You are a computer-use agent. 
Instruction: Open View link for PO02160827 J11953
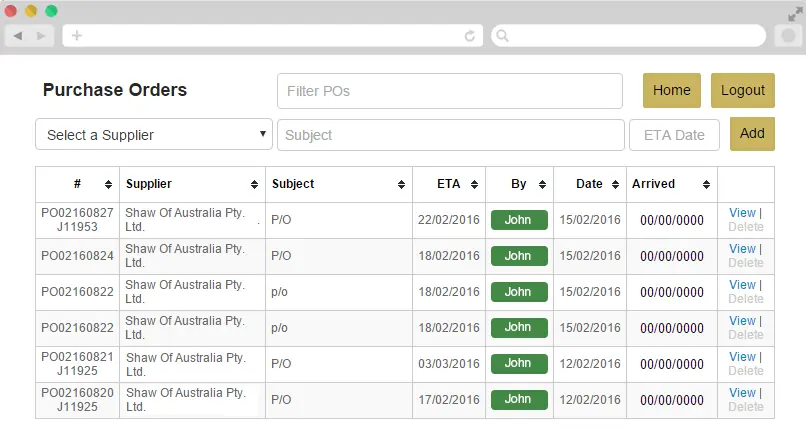click(742, 213)
